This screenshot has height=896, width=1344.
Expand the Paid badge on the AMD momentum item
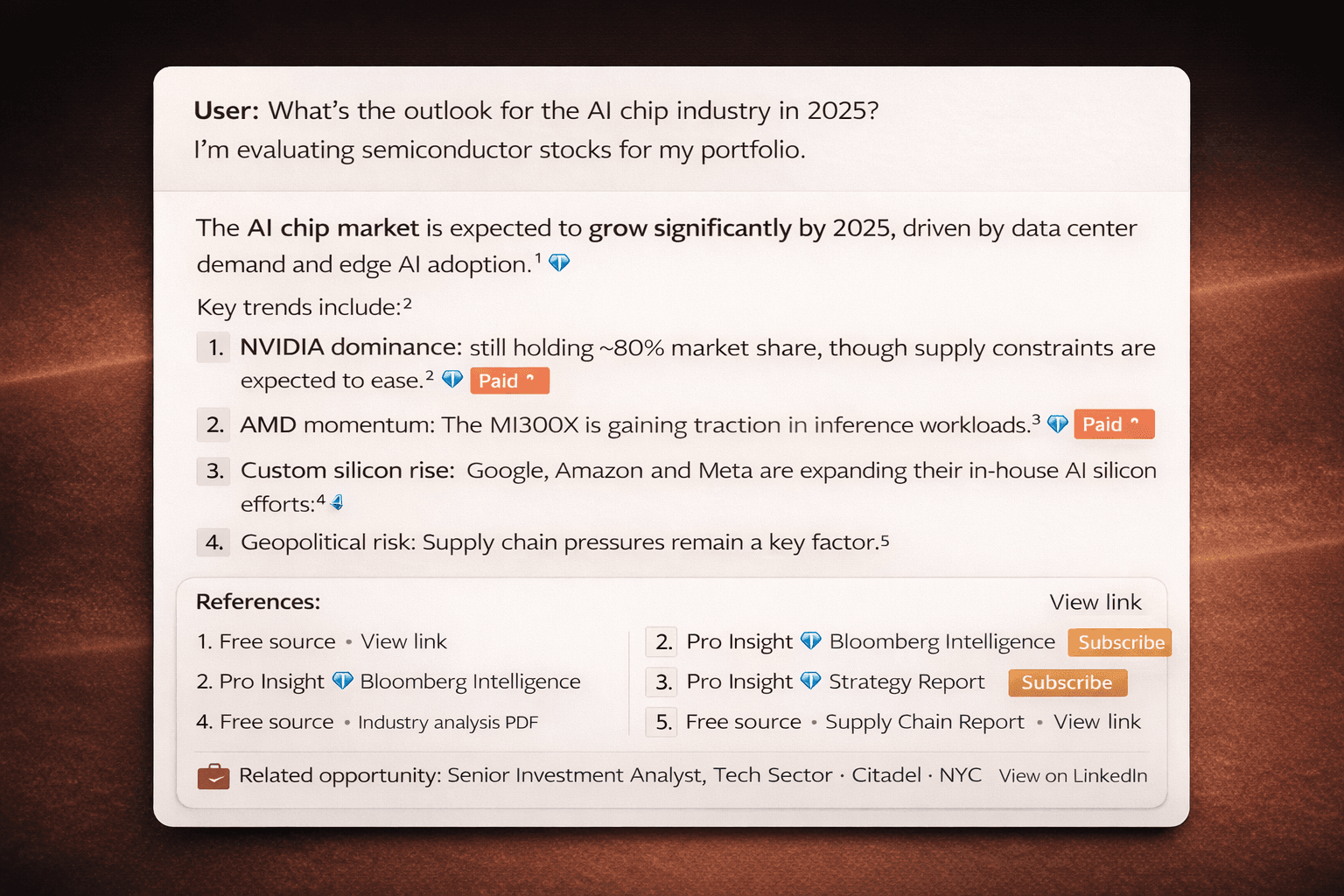point(1113,424)
